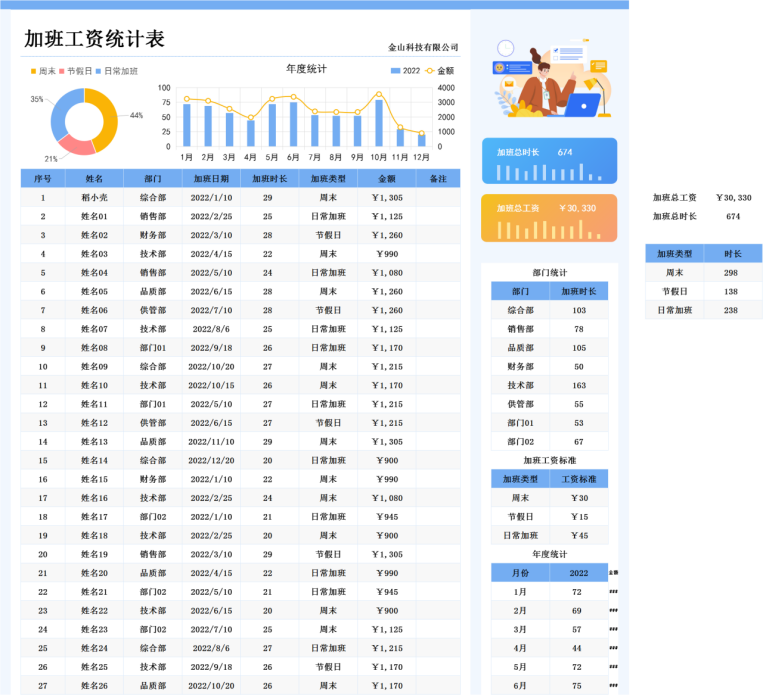Image resolution: width=763 pixels, height=696 pixels.
Task: Click the 金额 line legend marker
Action: [x=431, y=71]
